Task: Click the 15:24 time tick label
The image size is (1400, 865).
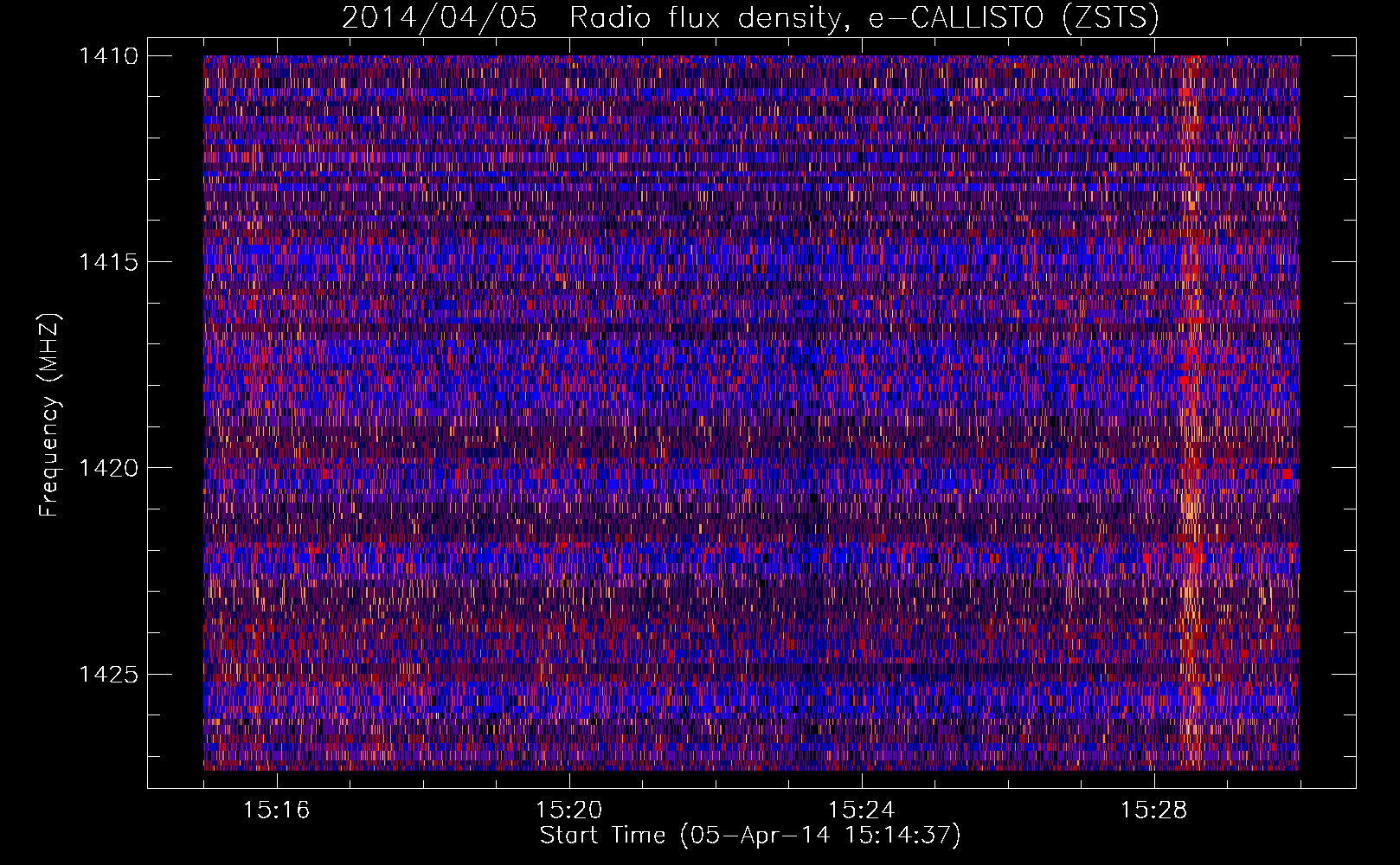Action: point(861,810)
